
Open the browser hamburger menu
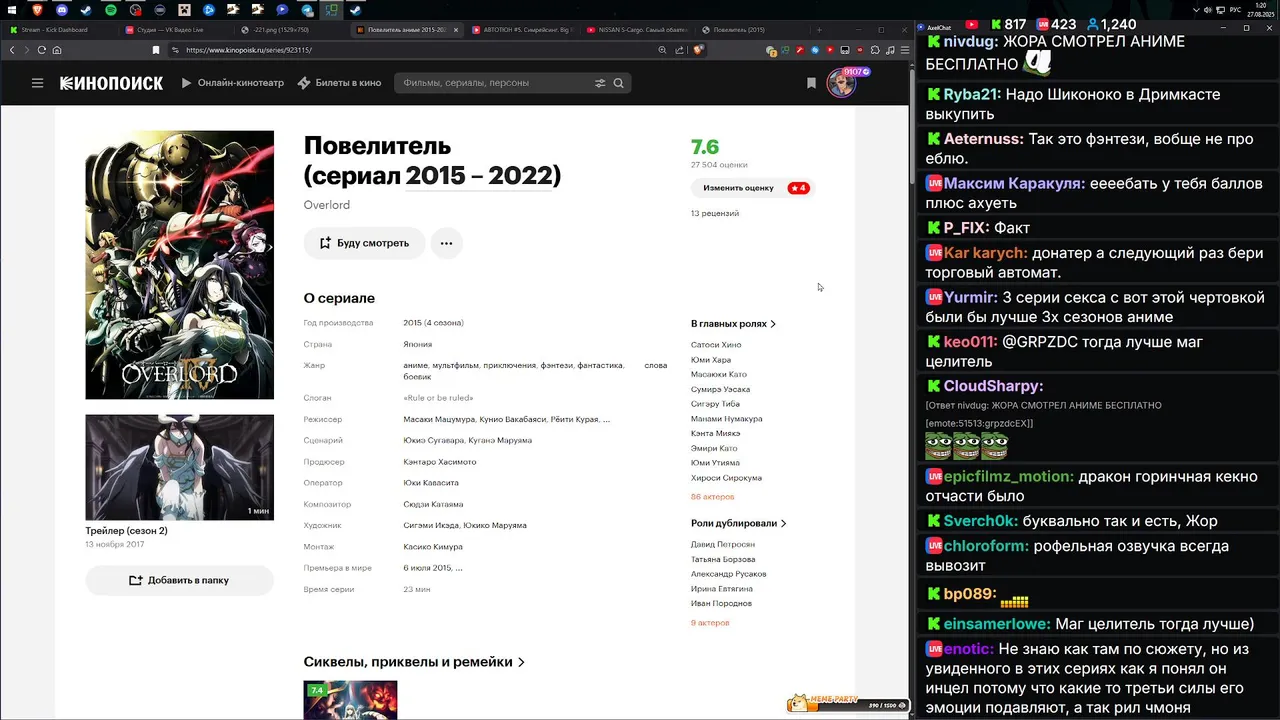[x=905, y=50]
